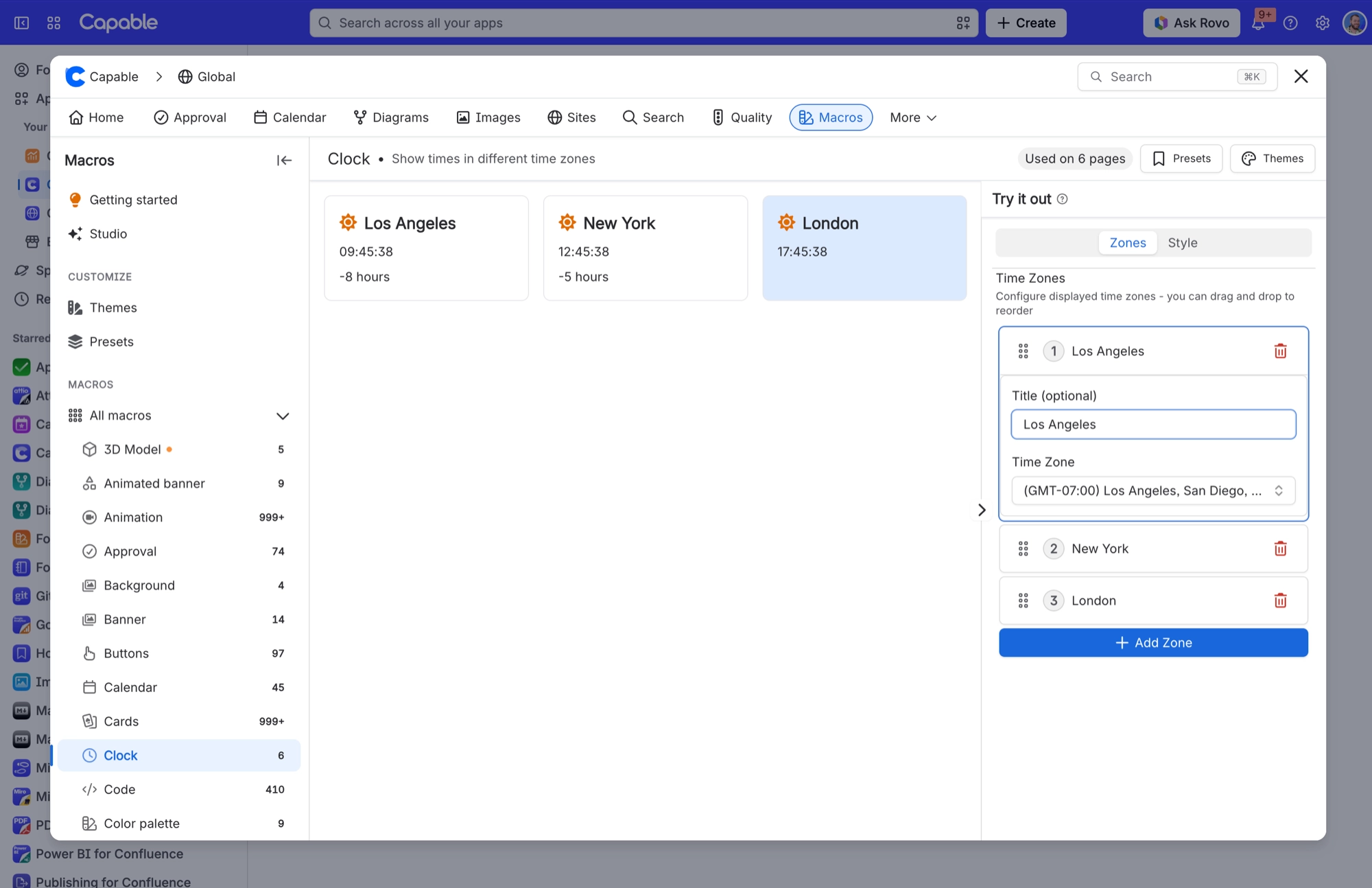The image size is (1372, 888).
Task: Collapse the All macros list
Action: tap(282, 416)
